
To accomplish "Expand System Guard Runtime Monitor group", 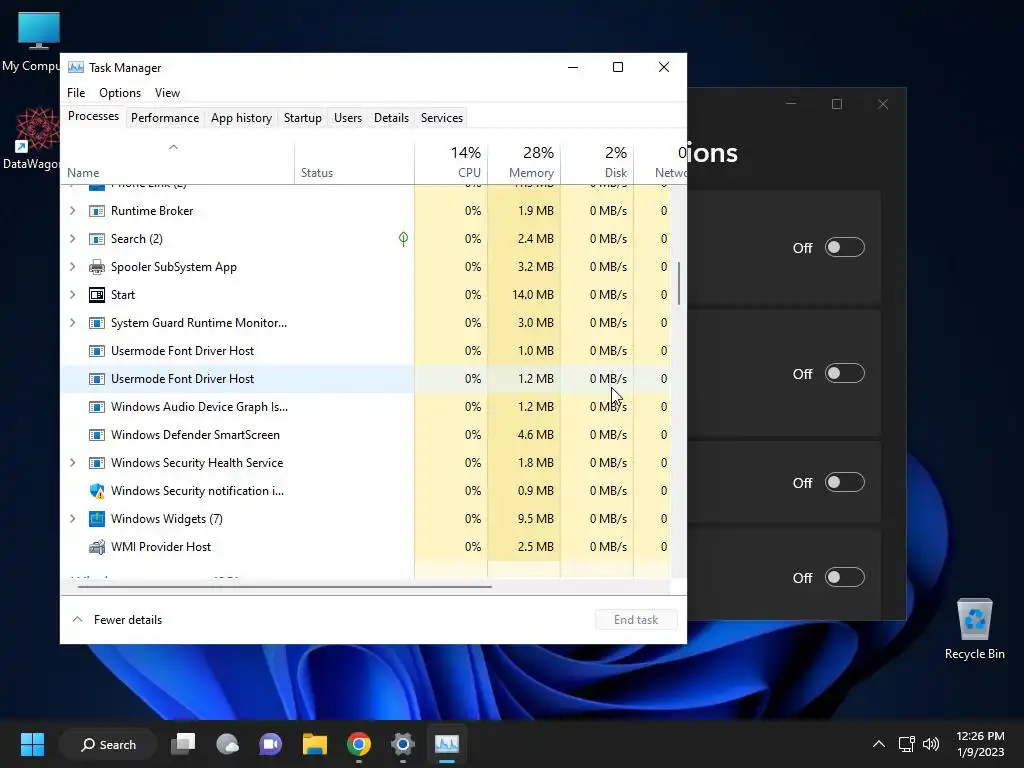I will (x=72, y=323).
